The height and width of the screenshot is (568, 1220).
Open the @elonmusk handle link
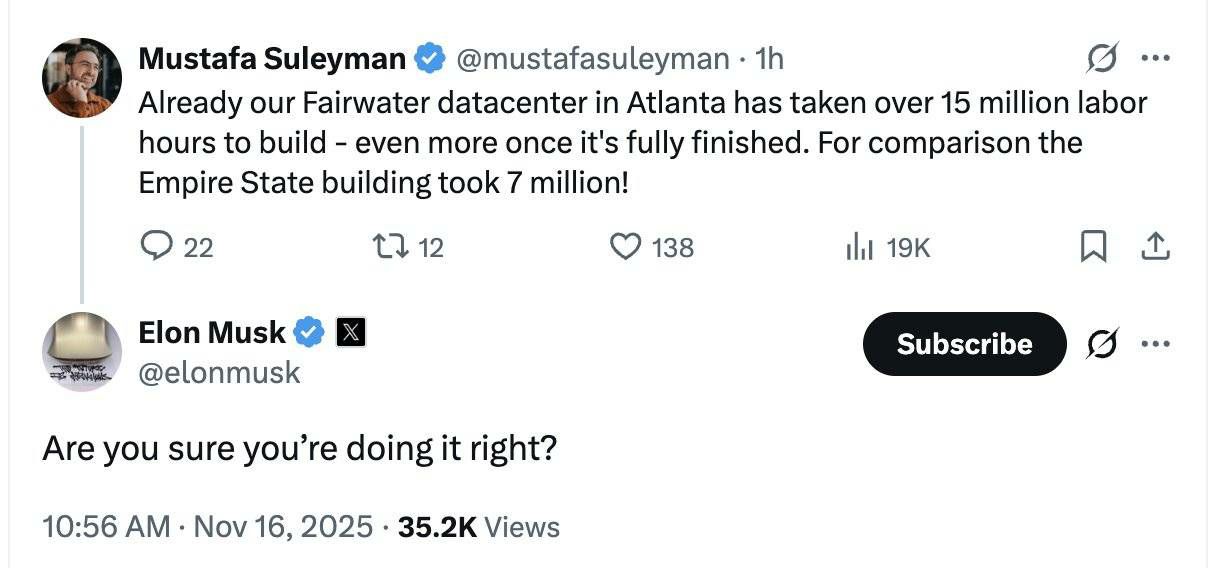219,373
